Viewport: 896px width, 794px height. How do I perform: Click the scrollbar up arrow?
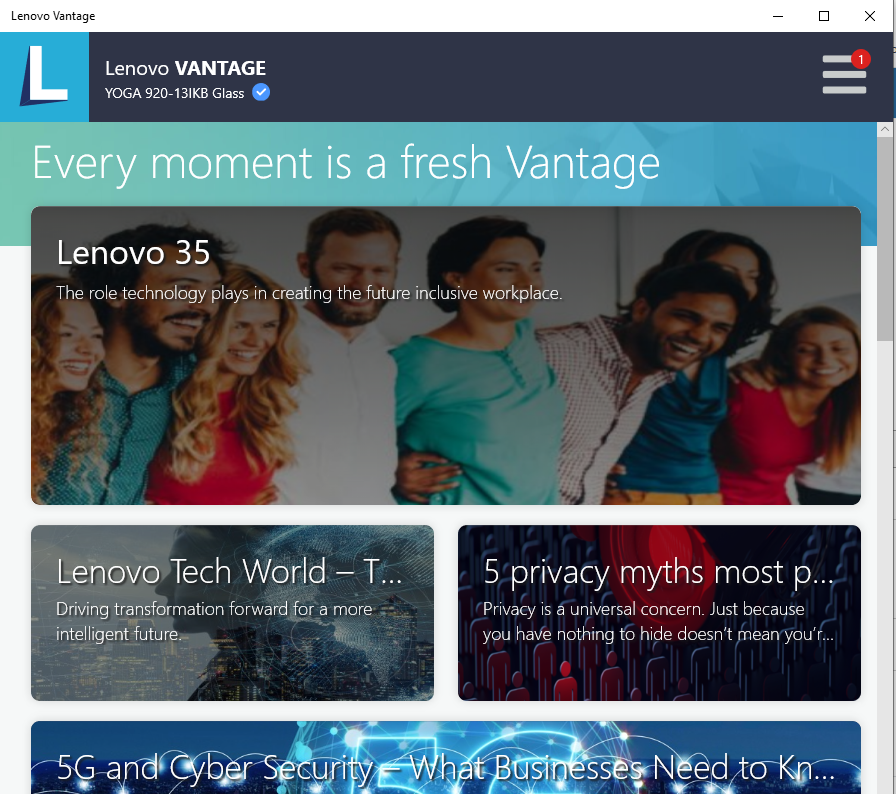tap(885, 129)
